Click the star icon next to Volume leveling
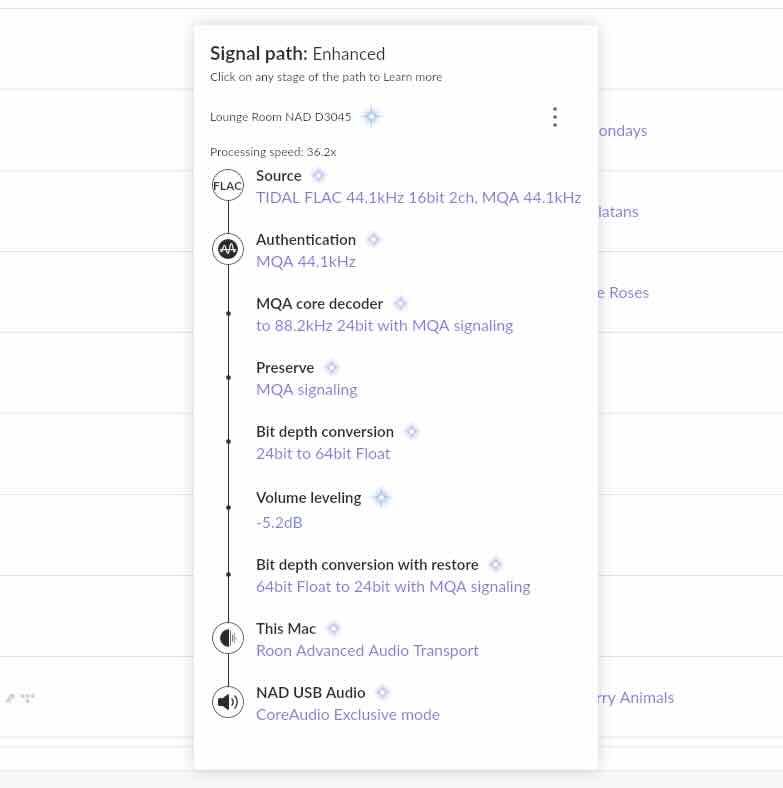 click(x=381, y=498)
